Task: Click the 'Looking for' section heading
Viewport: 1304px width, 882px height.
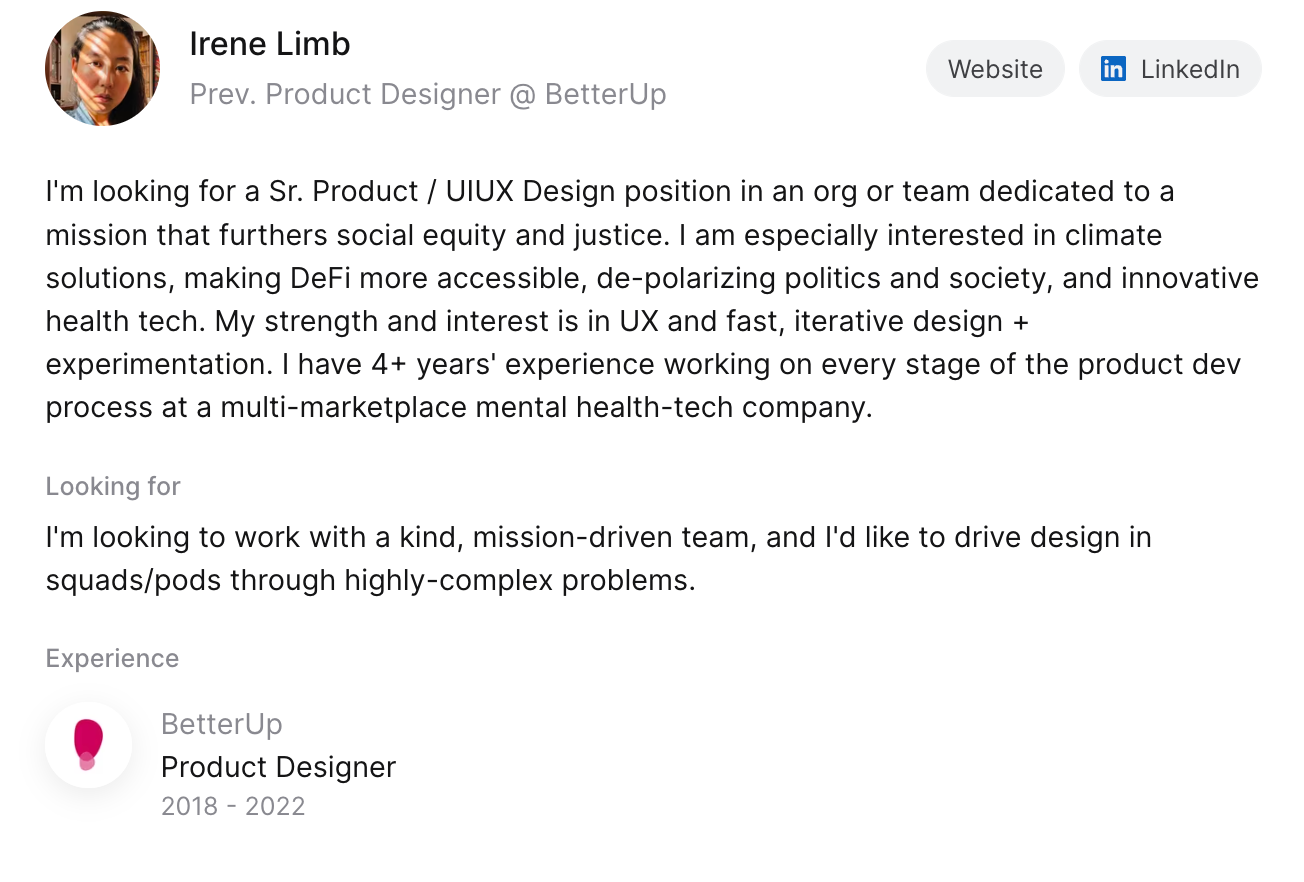Action: (113, 486)
